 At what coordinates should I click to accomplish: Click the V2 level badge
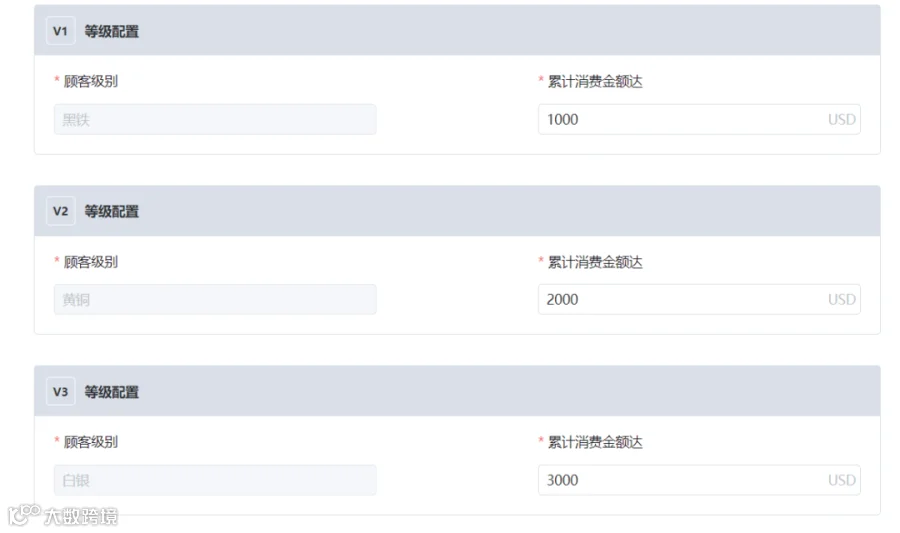(60, 211)
